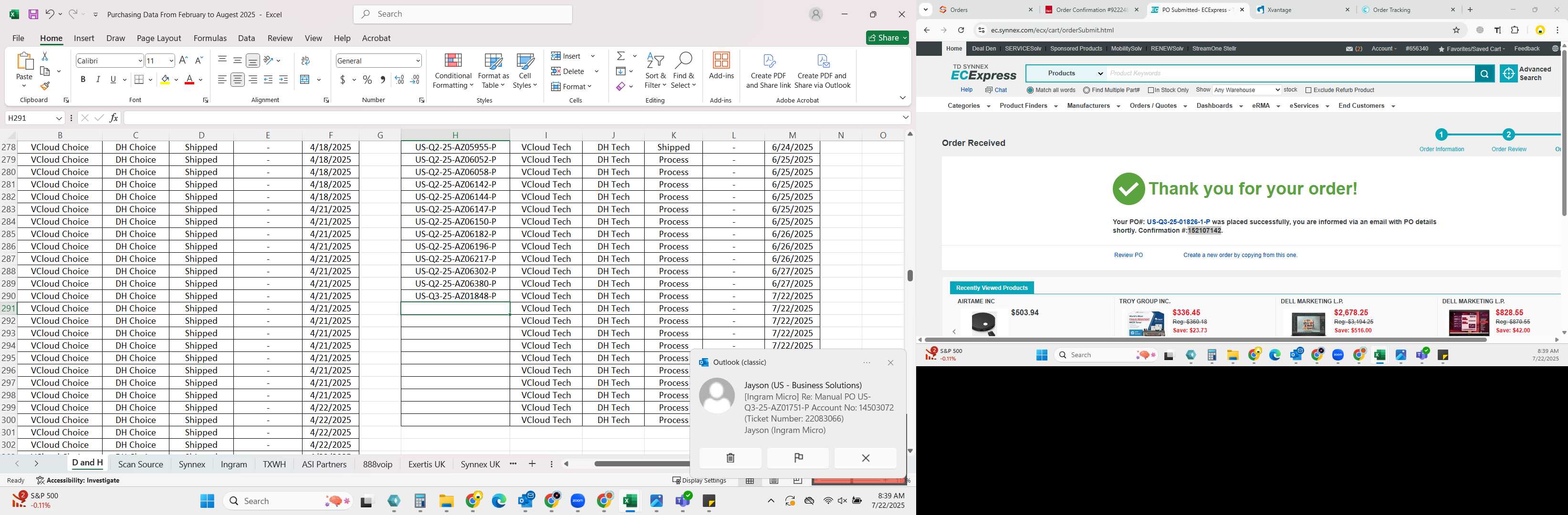
Task: Click Create a new order by copying link
Action: (1240, 256)
